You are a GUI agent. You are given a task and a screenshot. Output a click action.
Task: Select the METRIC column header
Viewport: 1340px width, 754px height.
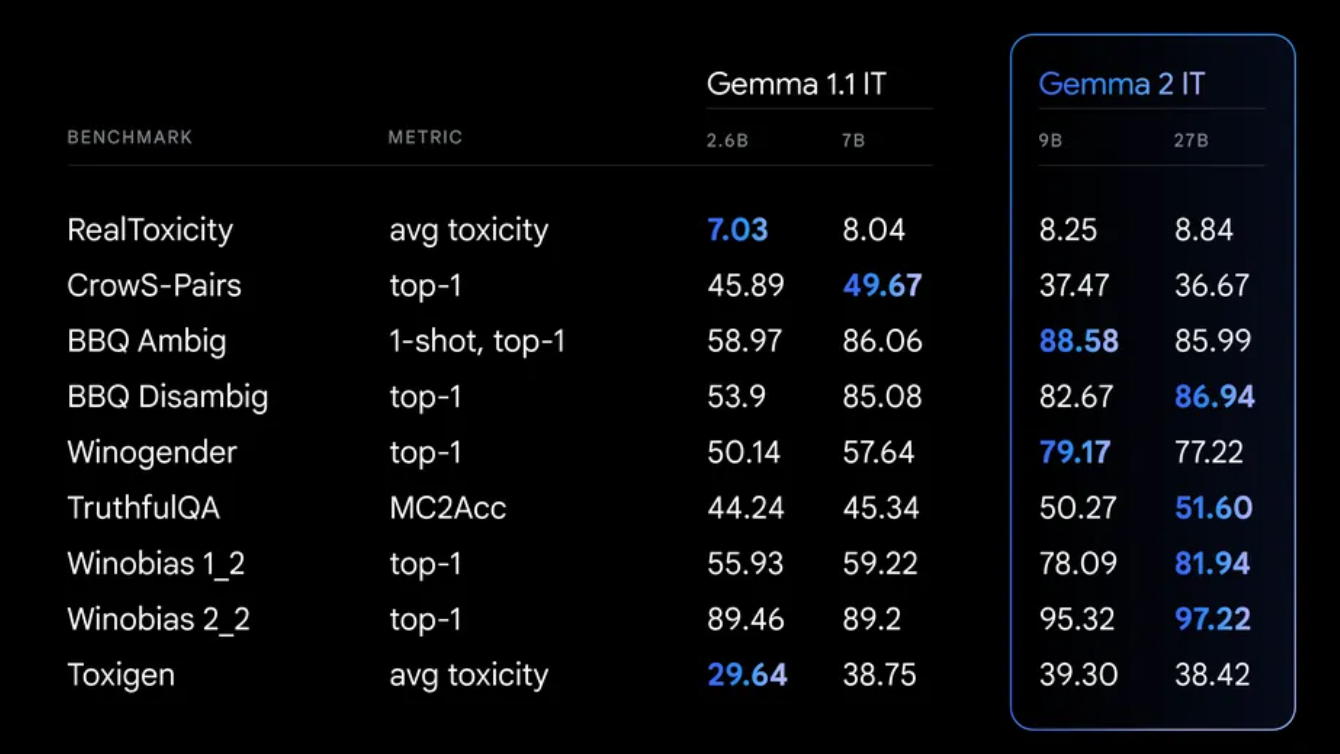coord(425,138)
